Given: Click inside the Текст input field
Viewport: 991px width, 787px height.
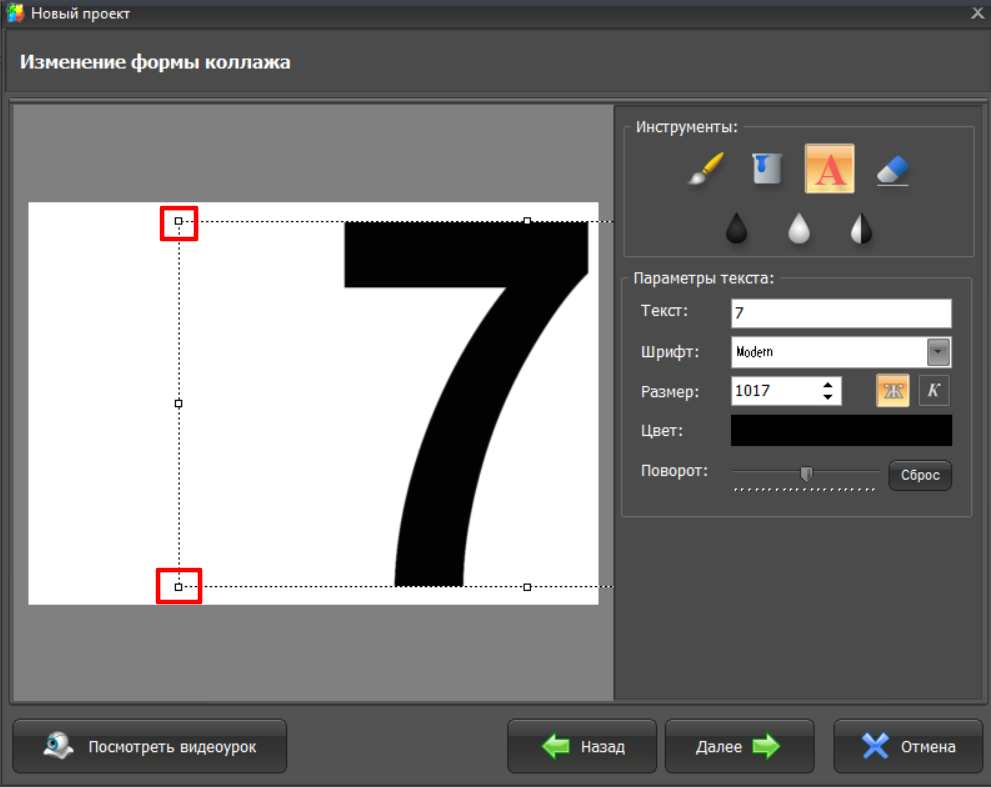Looking at the screenshot, I should [841, 313].
